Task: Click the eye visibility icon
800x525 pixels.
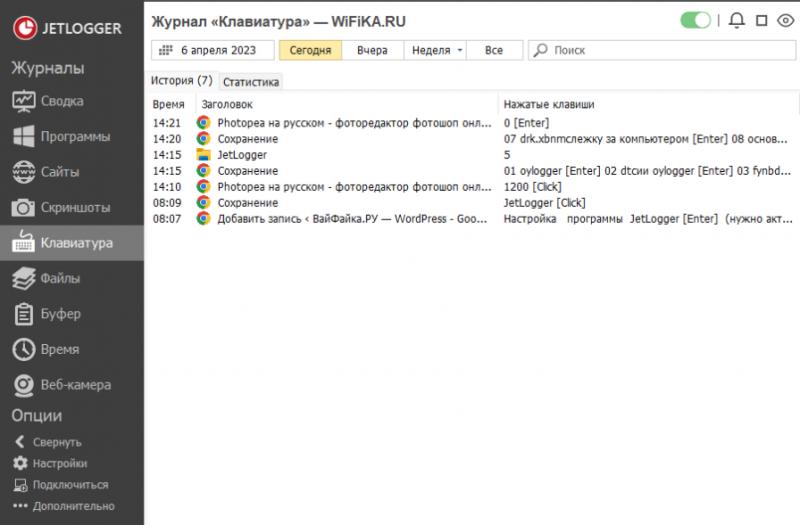Action: coord(783,20)
